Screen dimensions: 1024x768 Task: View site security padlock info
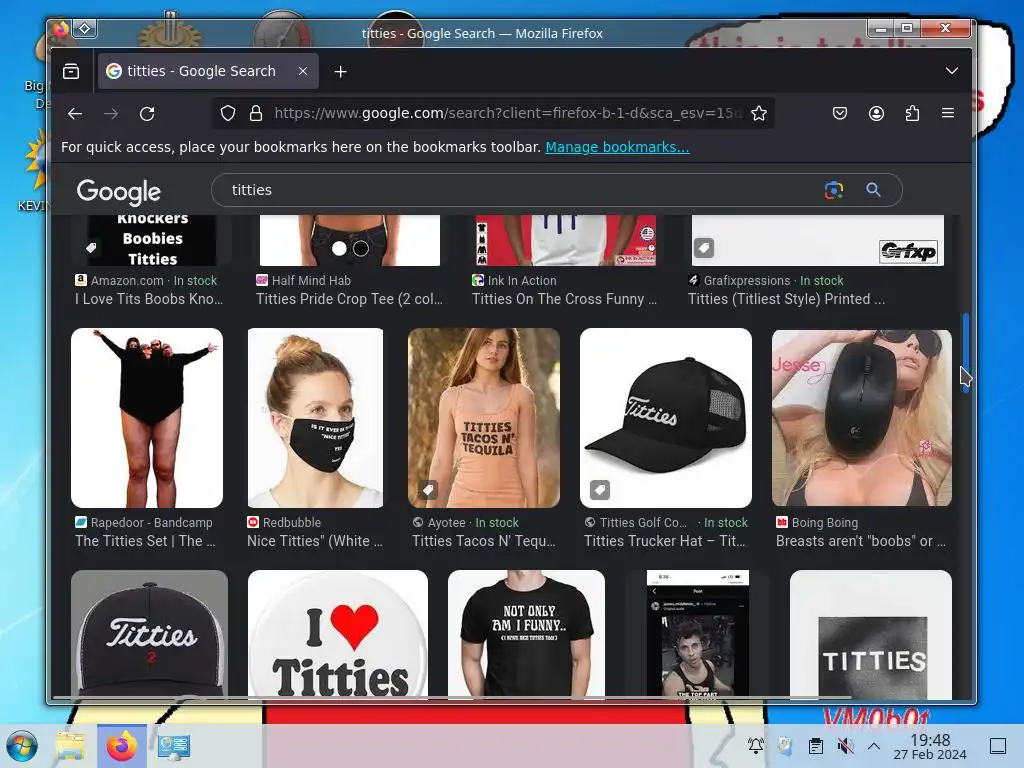tap(256, 114)
